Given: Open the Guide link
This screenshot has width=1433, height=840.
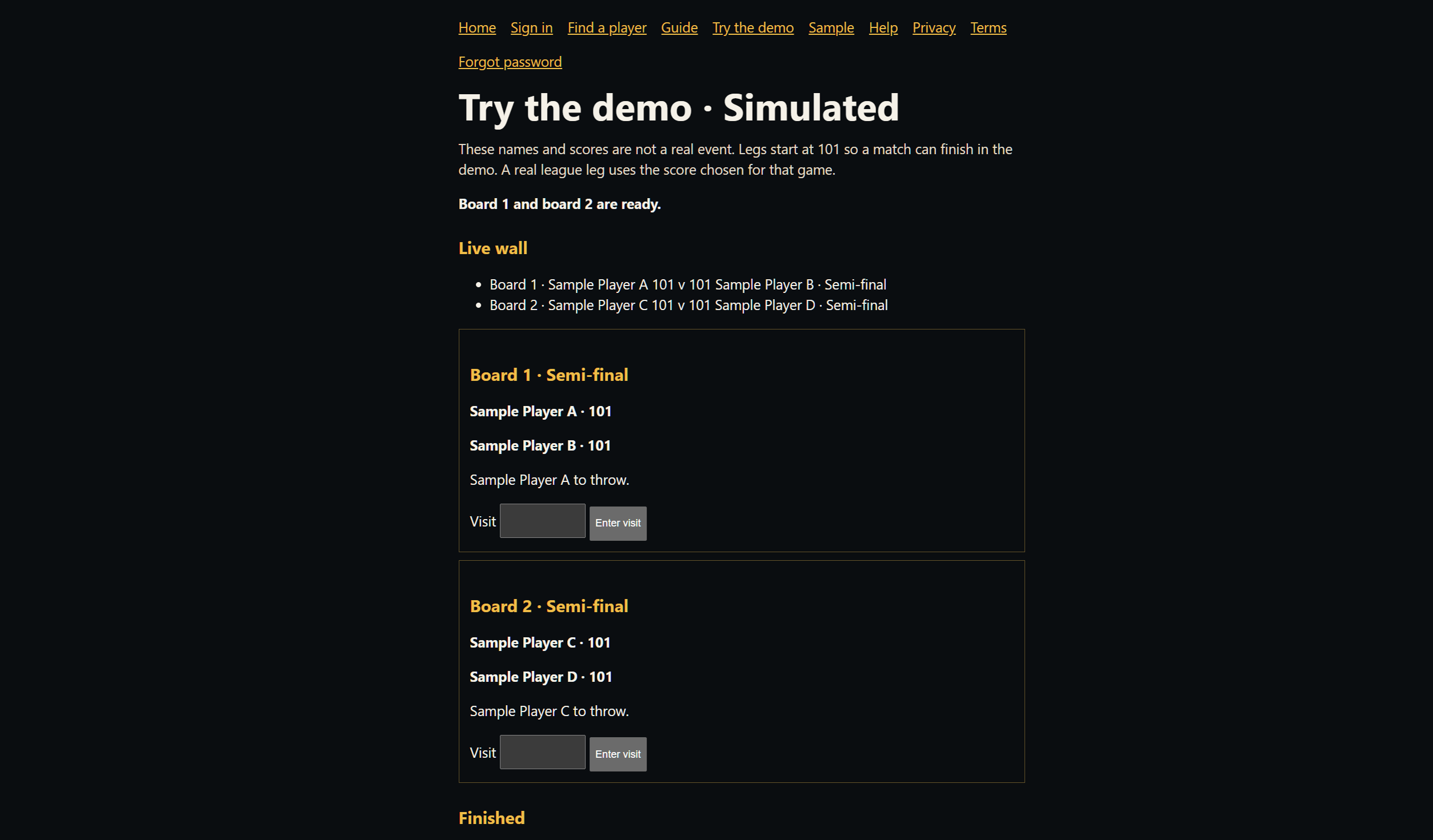Looking at the screenshot, I should [679, 27].
